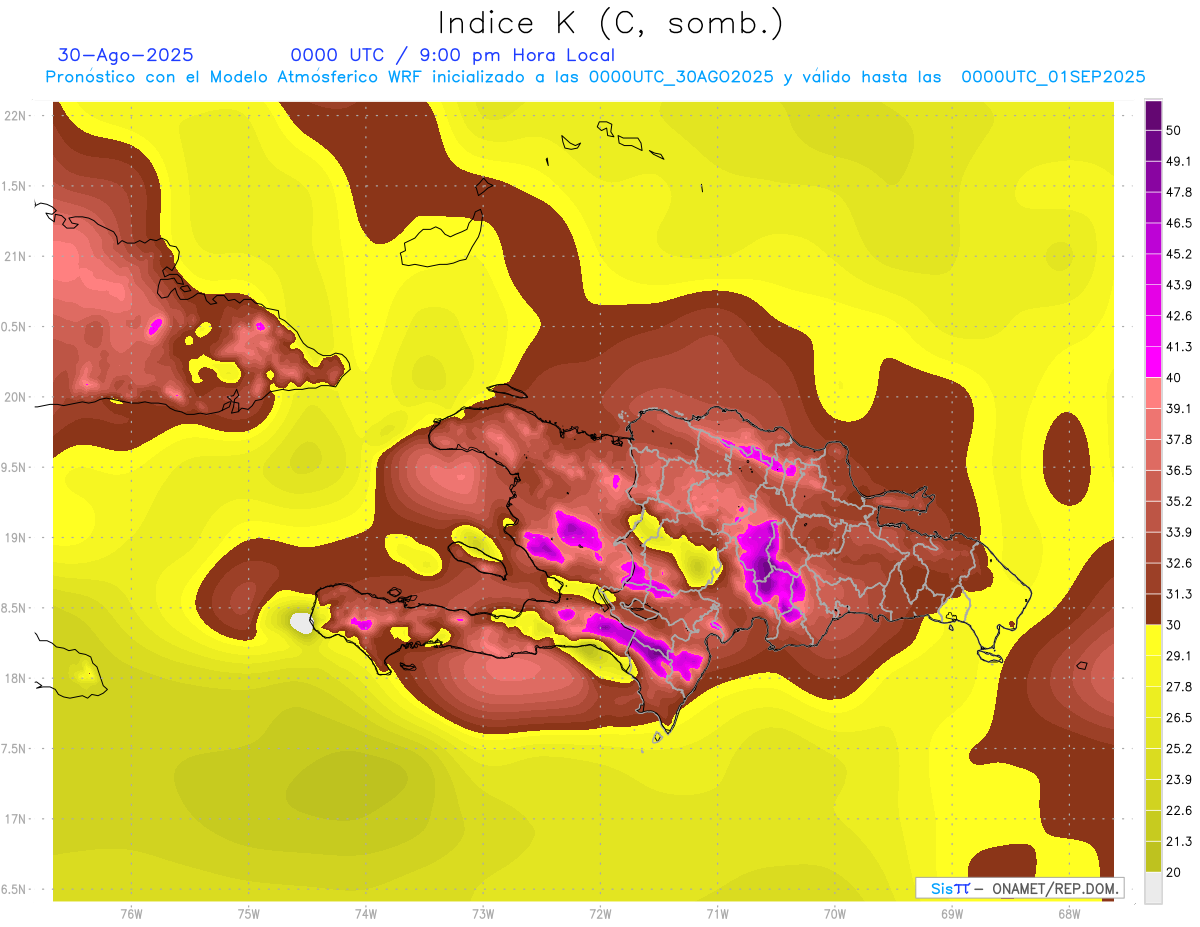1200x927 pixels.
Task: Click the dark brown swatch between 30 and 31.3
Action: 1153,609
